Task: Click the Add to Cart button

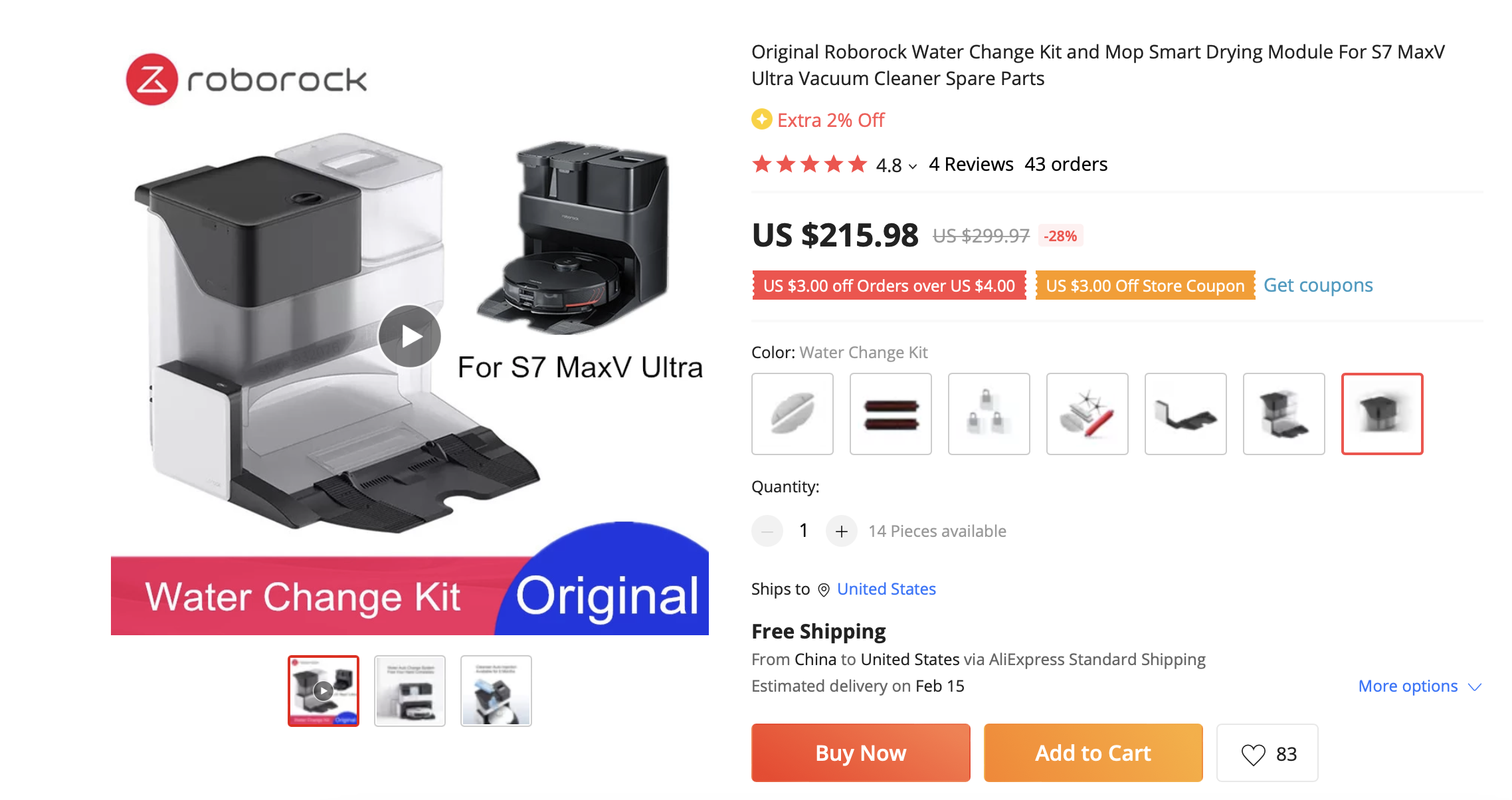Action: tap(1093, 753)
